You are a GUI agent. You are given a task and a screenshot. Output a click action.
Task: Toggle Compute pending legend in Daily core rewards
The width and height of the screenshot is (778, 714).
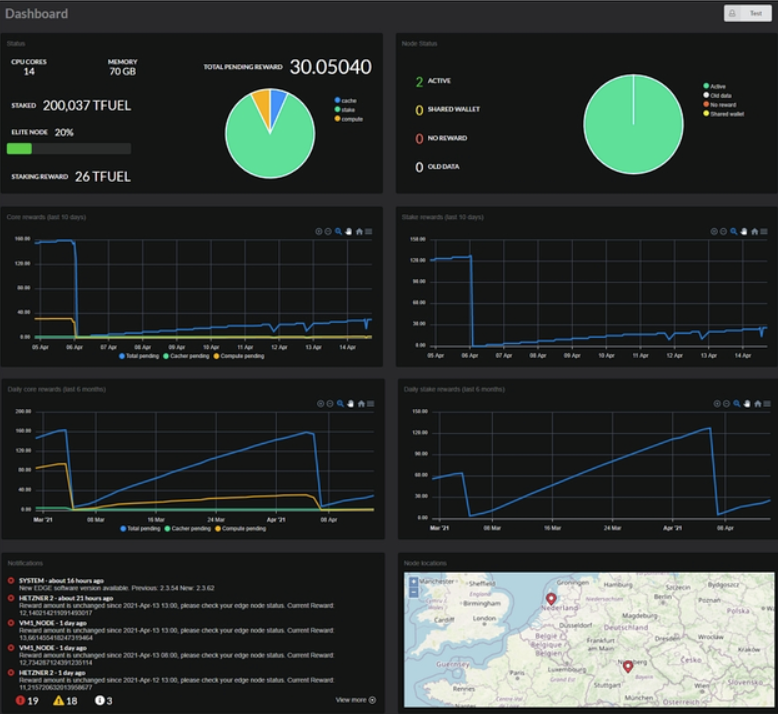click(241, 528)
